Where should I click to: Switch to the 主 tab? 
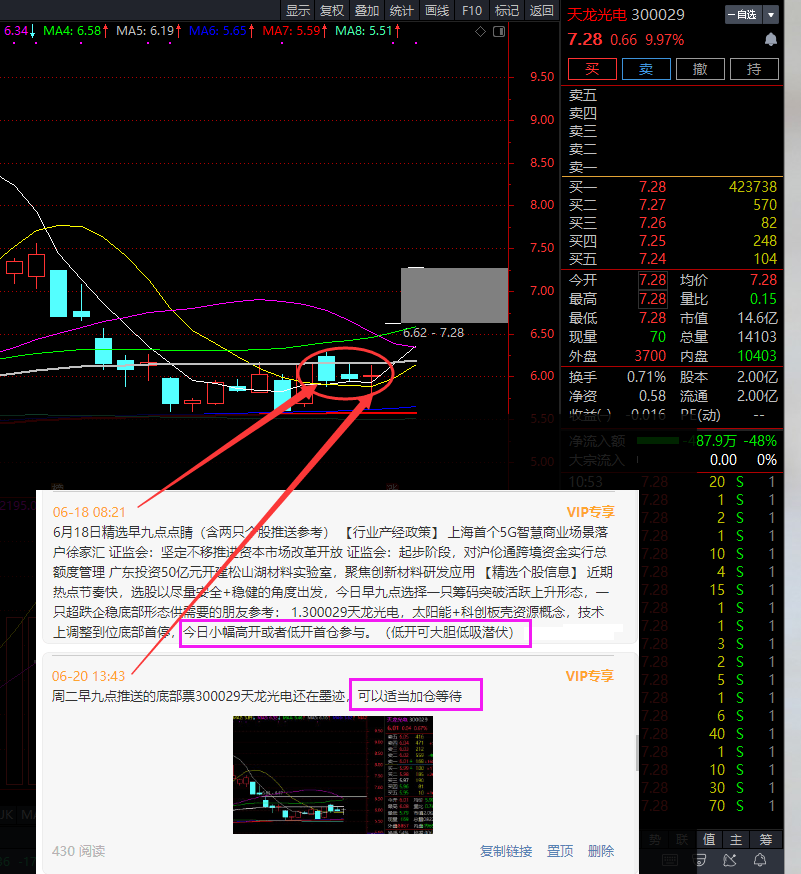click(736, 839)
